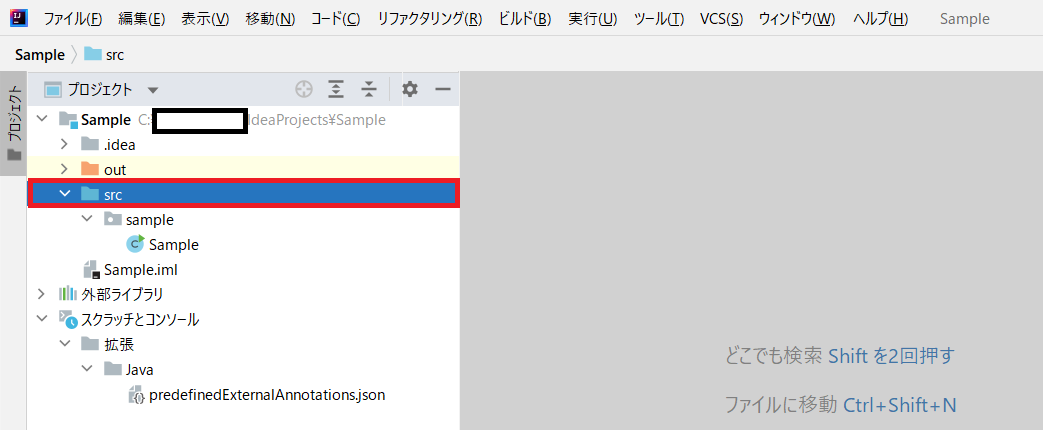Expand the .idea folder

[x=65, y=144]
